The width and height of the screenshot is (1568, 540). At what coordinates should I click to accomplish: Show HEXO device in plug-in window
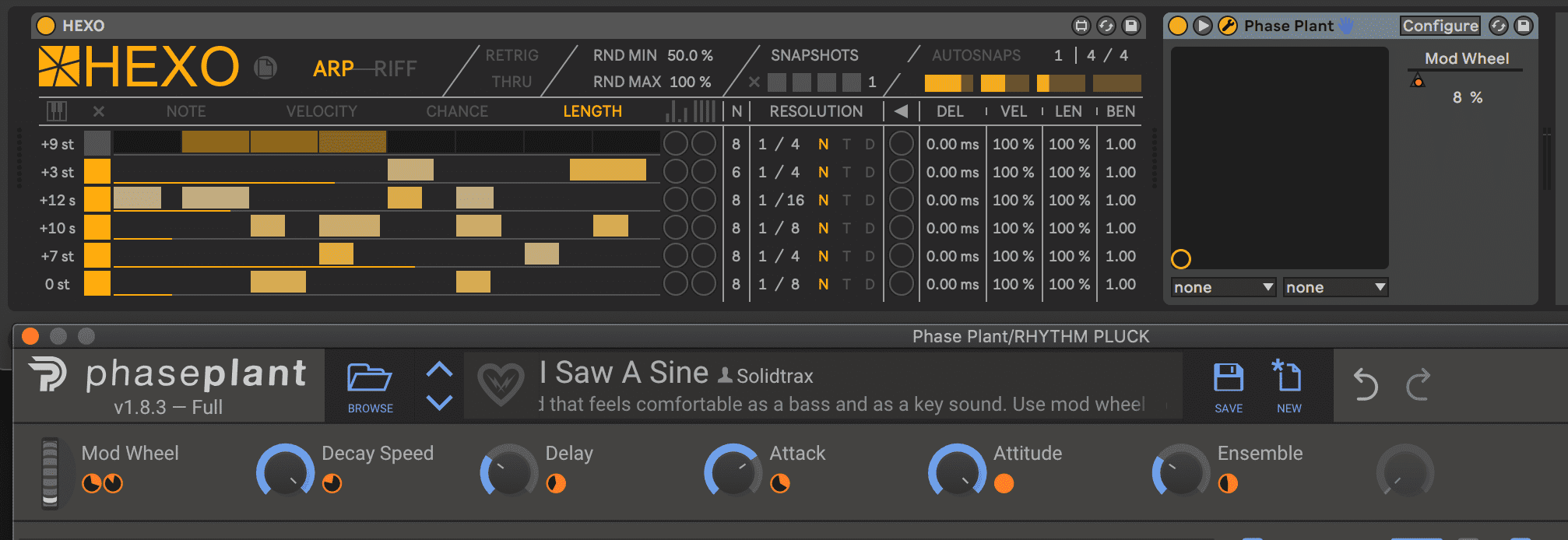pos(1081,26)
